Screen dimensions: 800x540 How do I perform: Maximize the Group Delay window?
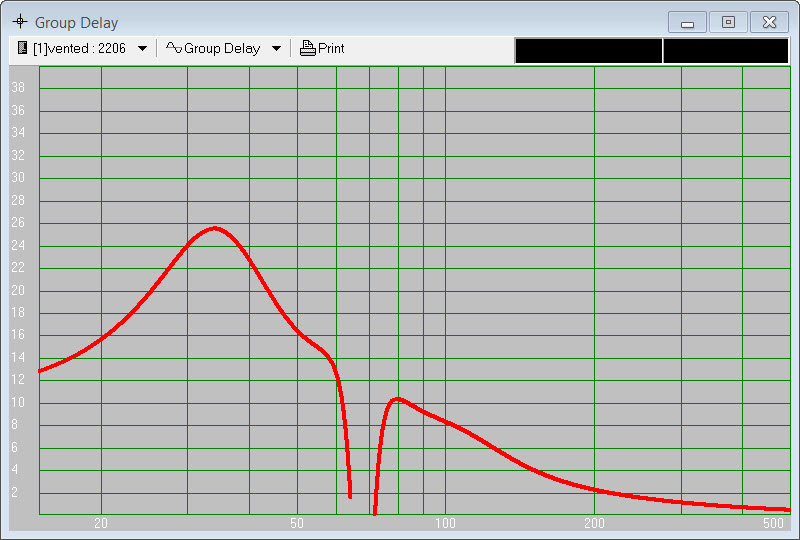tap(728, 22)
